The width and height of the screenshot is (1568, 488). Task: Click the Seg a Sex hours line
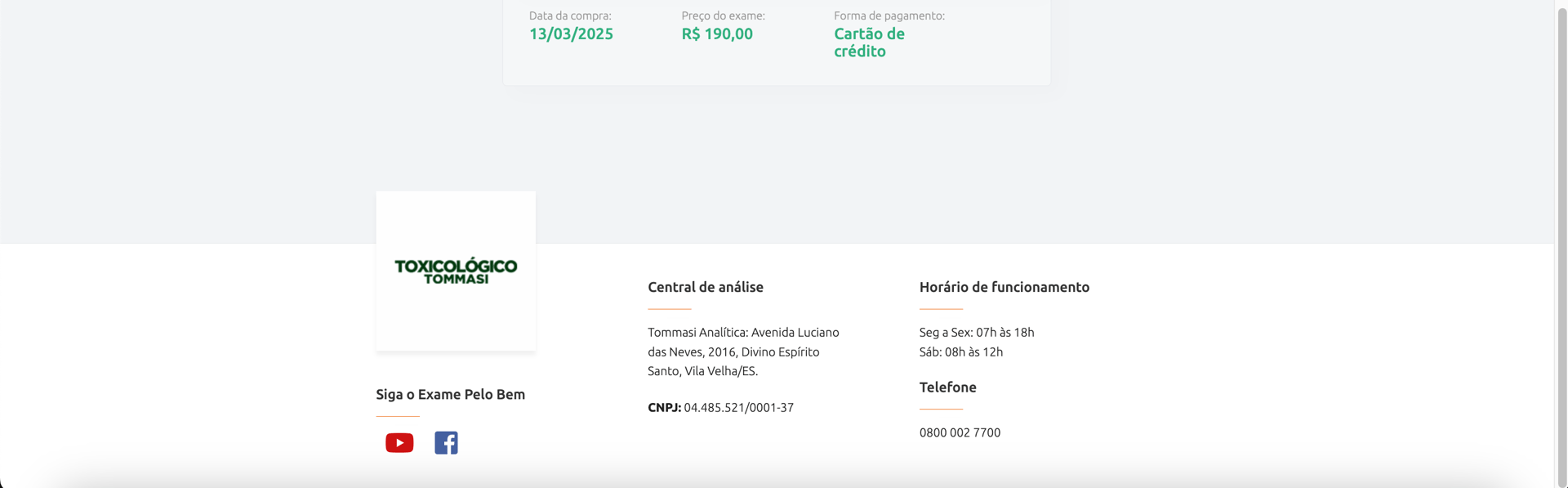pos(977,332)
